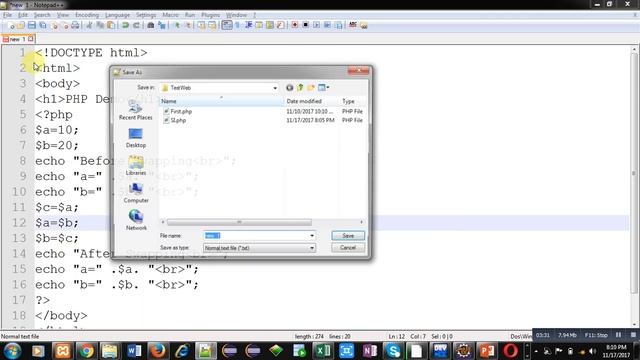Click the Paste toolbar icon

(x=111, y=25)
